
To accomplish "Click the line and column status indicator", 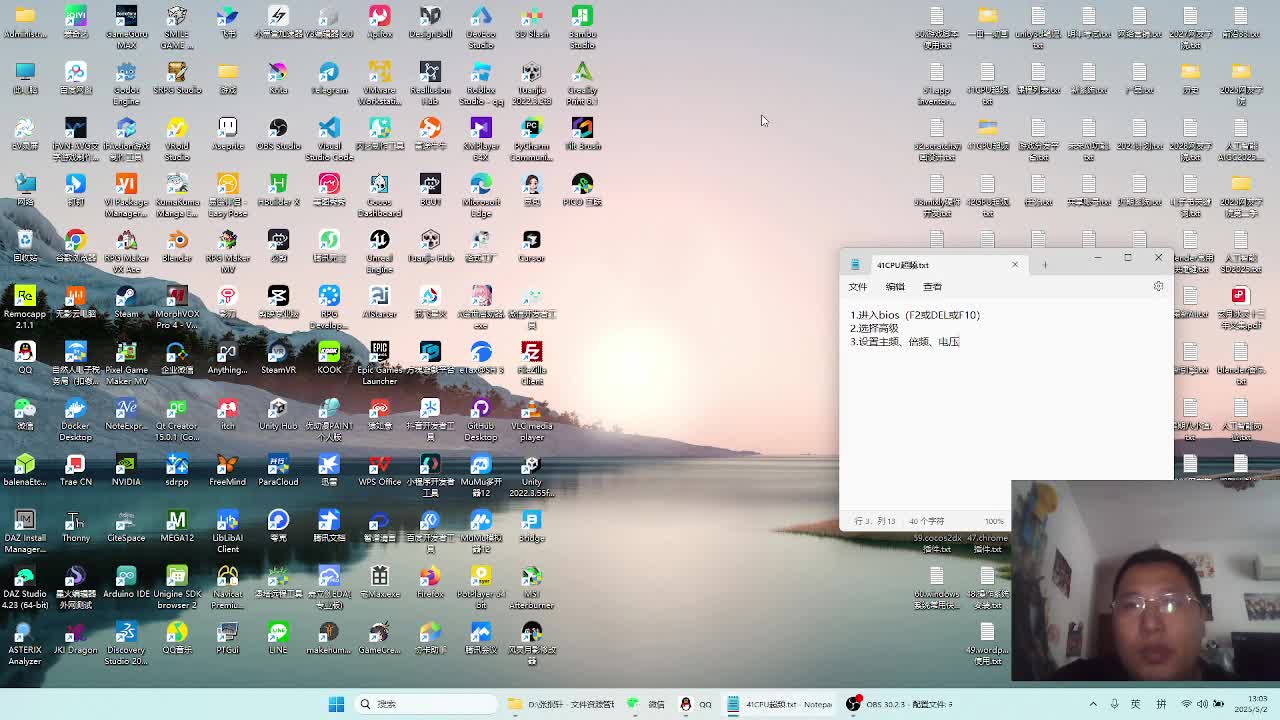I will click(x=875, y=521).
